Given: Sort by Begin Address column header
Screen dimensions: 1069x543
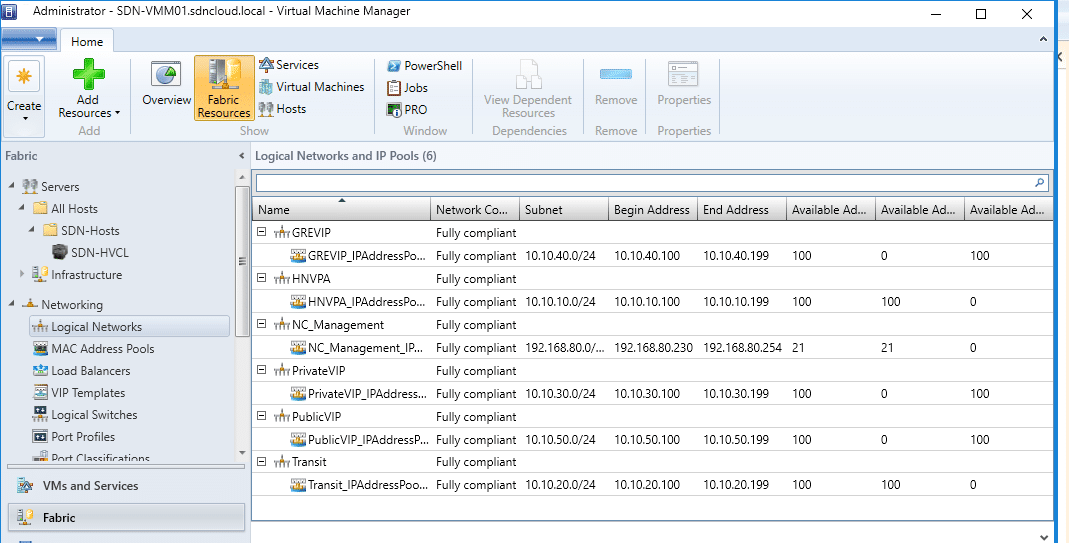Looking at the screenshot, I should pyautogui.click(x=652, y=210).
